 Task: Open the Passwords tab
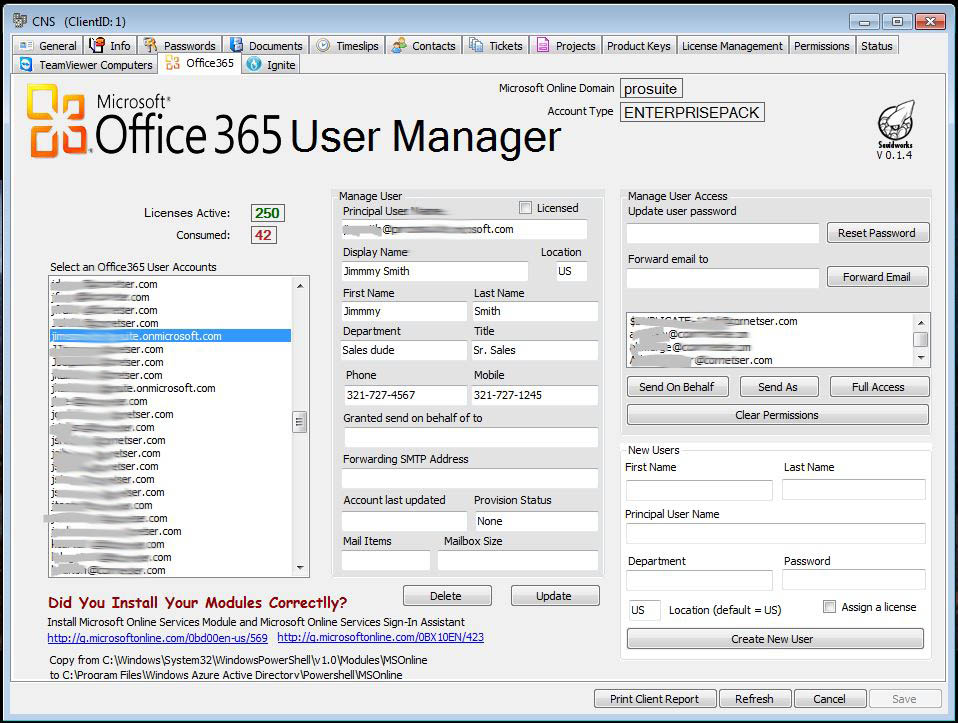coord(179,46)
